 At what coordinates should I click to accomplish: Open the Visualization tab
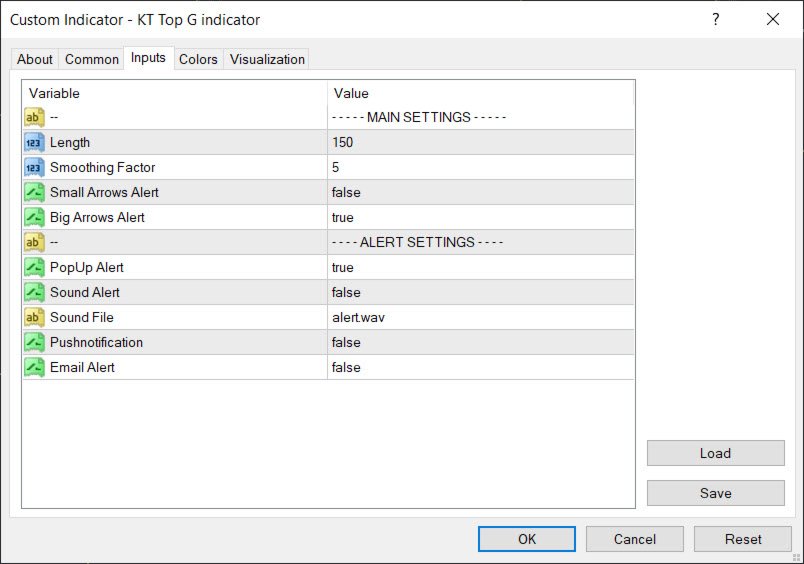point(267,59)
